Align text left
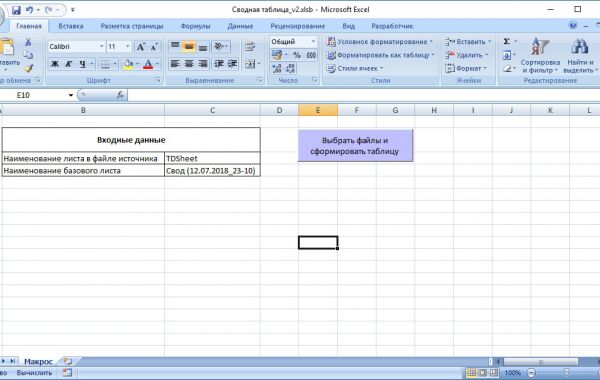Viewport: 600px width, 380px height. (175, 64)
